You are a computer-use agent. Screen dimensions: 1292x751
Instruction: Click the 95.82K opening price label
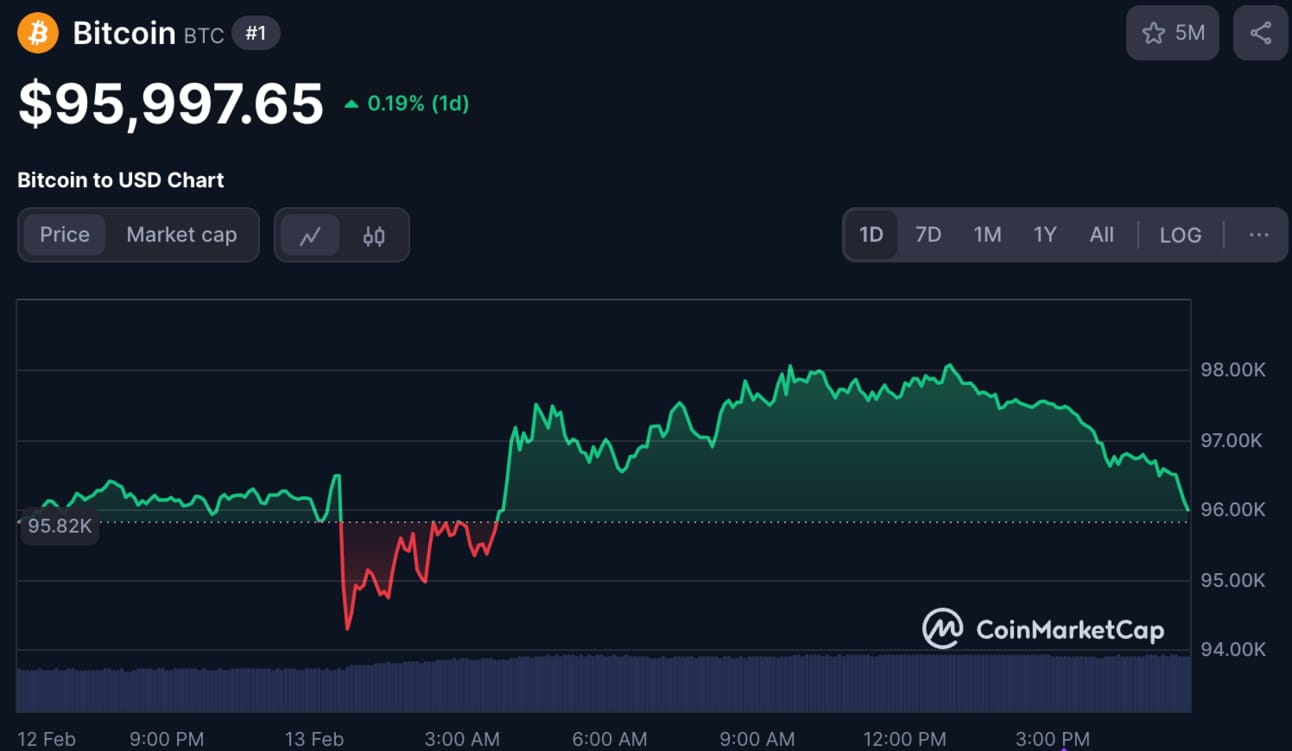59,526
